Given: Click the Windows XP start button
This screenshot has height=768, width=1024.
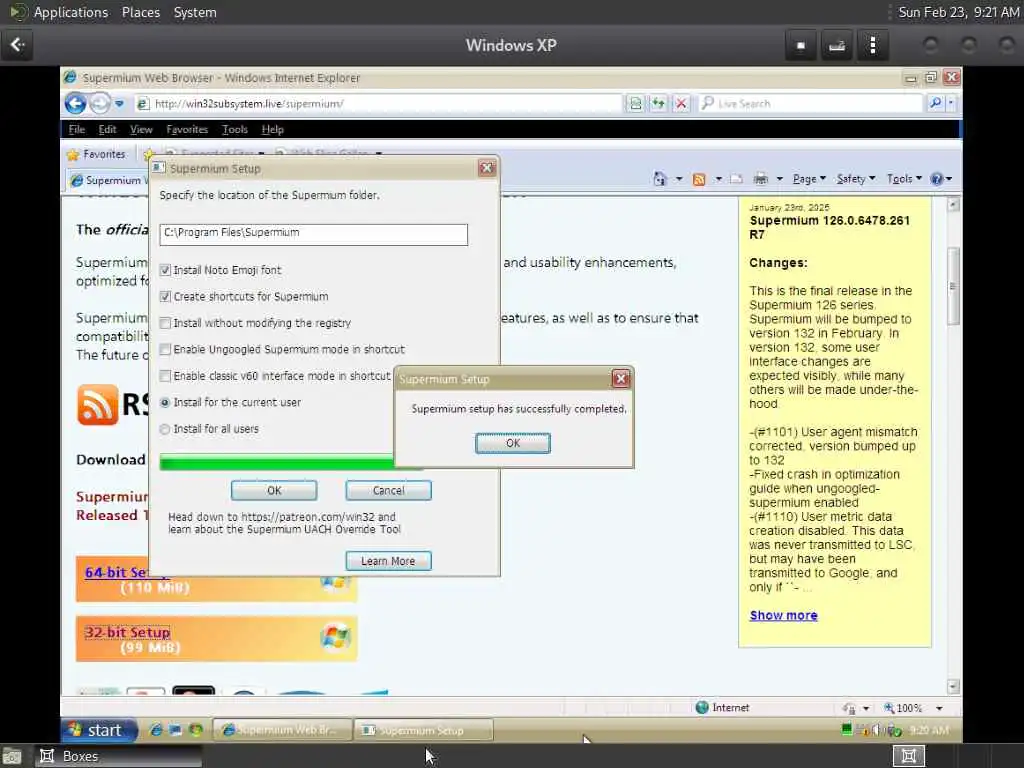Looking at the screenshot, I should pos(99,730).
